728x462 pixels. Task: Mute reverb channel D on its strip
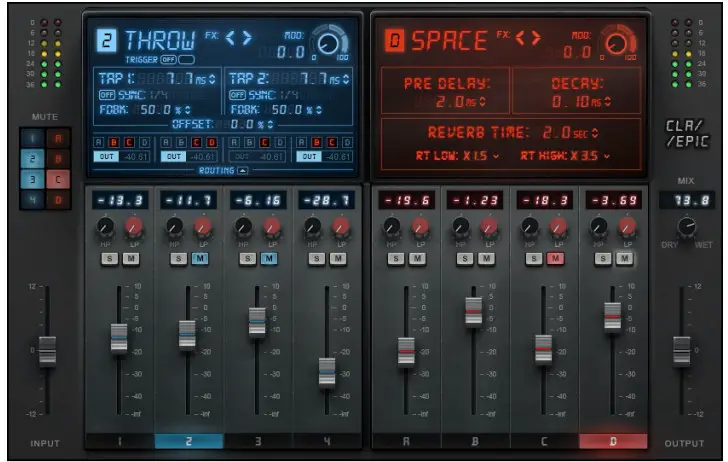point(624,259)
